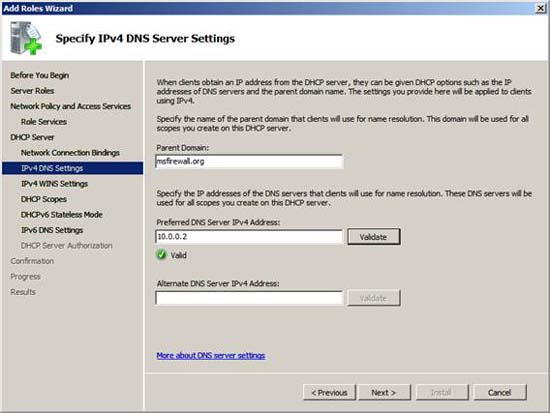Click the Preferred DNS Server IPv4 Address field
The width and height of the screenshot is (550, 413).
pyautogui.click(x=249, y=236)
